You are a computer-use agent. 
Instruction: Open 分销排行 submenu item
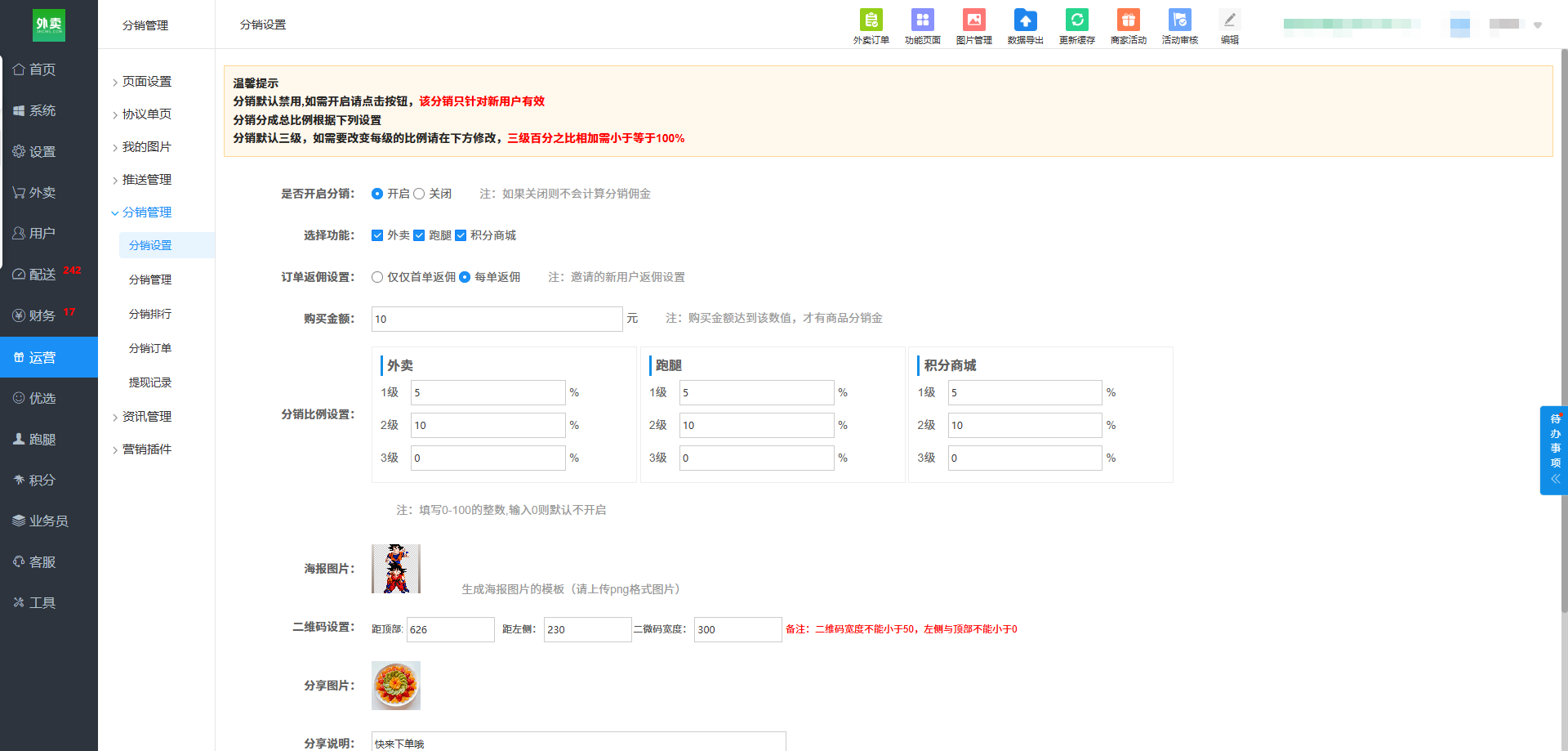tap(150, 314)
